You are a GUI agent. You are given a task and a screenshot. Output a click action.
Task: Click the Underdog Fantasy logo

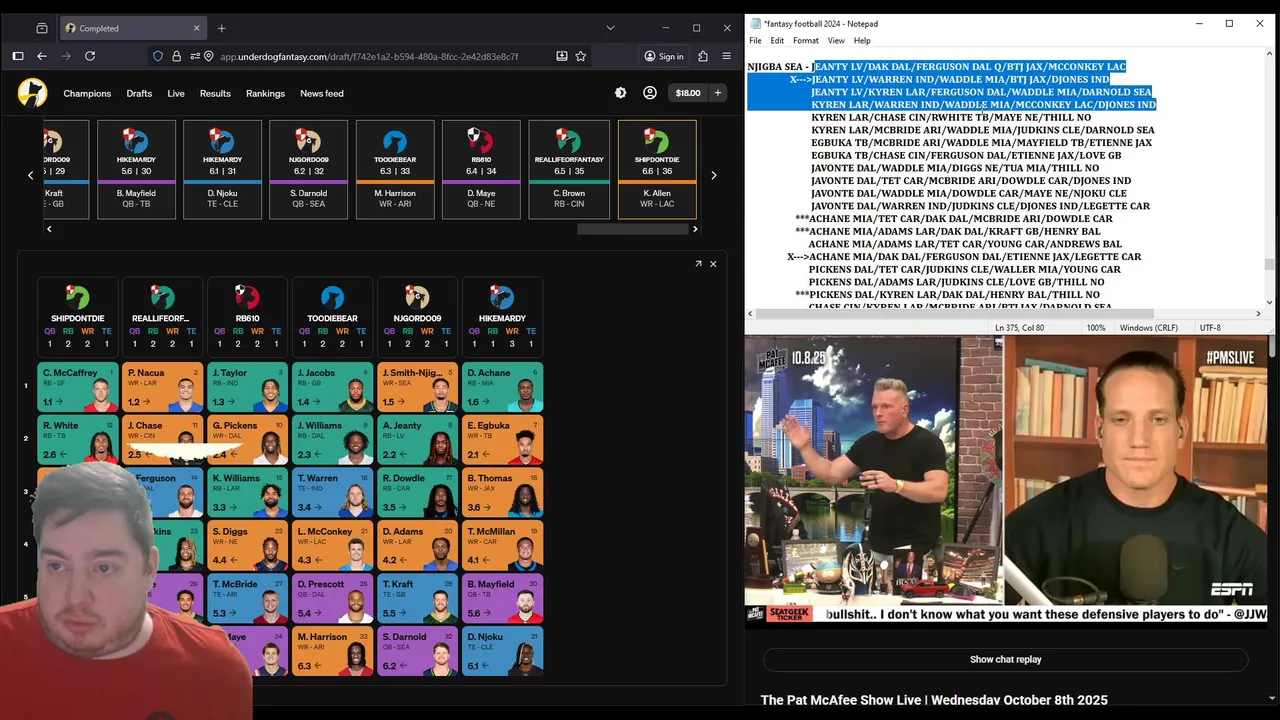tap(32, 93)
